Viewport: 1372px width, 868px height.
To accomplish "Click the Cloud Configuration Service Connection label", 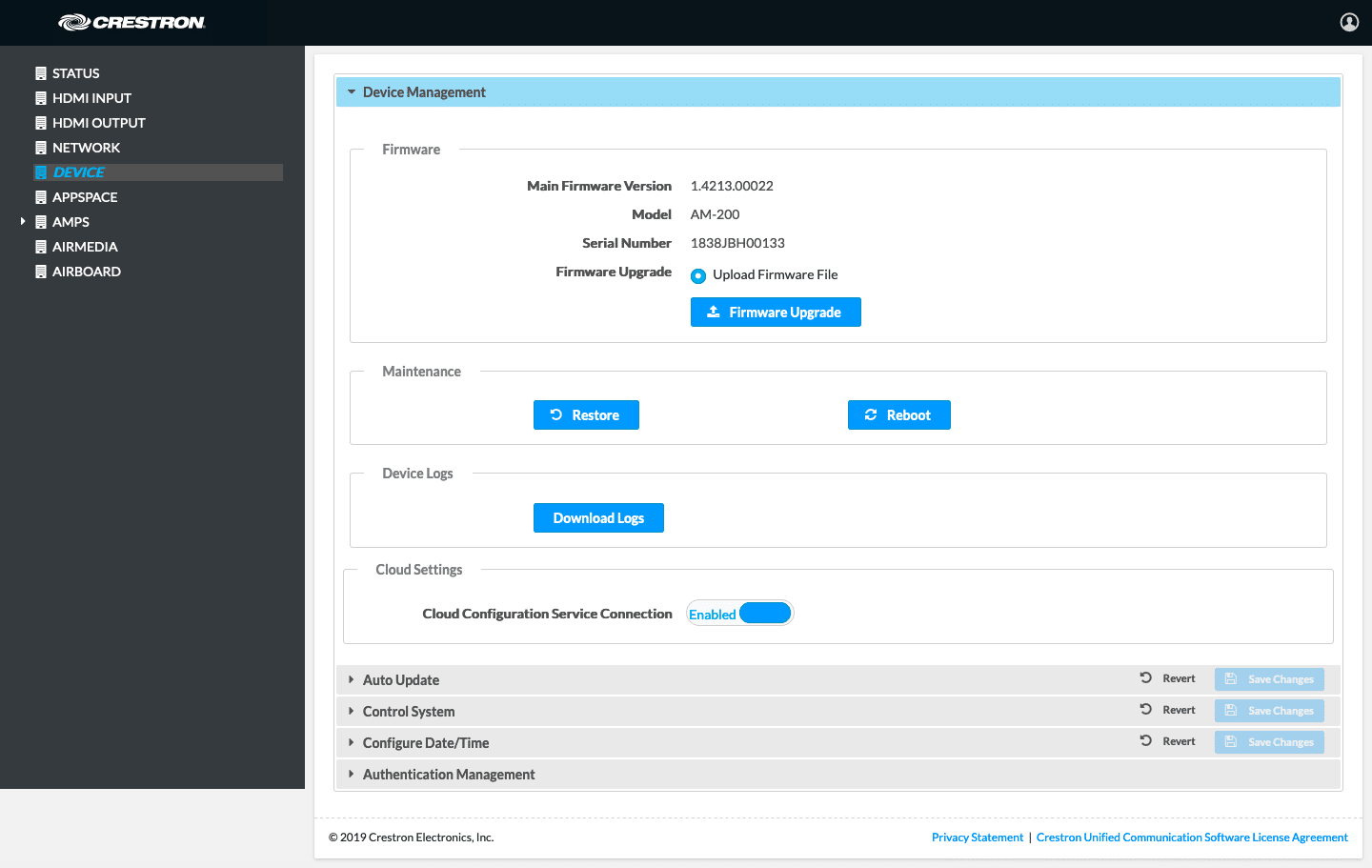I will click(548, 614).
